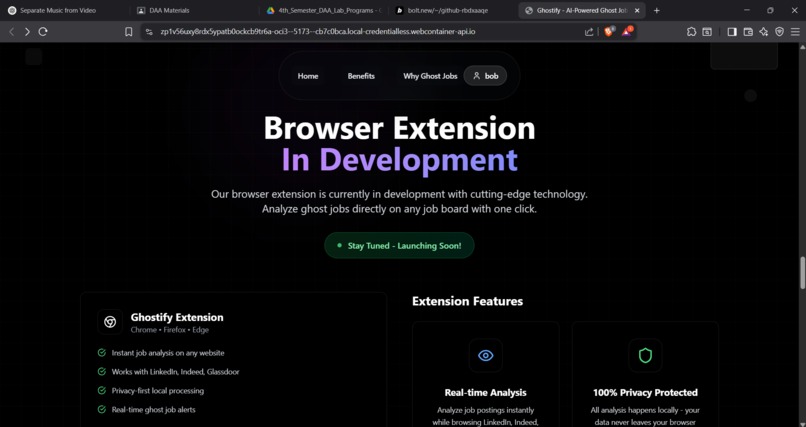
Task: Click the vertical page scrollbar thumb
Action: tap(802, 272)
